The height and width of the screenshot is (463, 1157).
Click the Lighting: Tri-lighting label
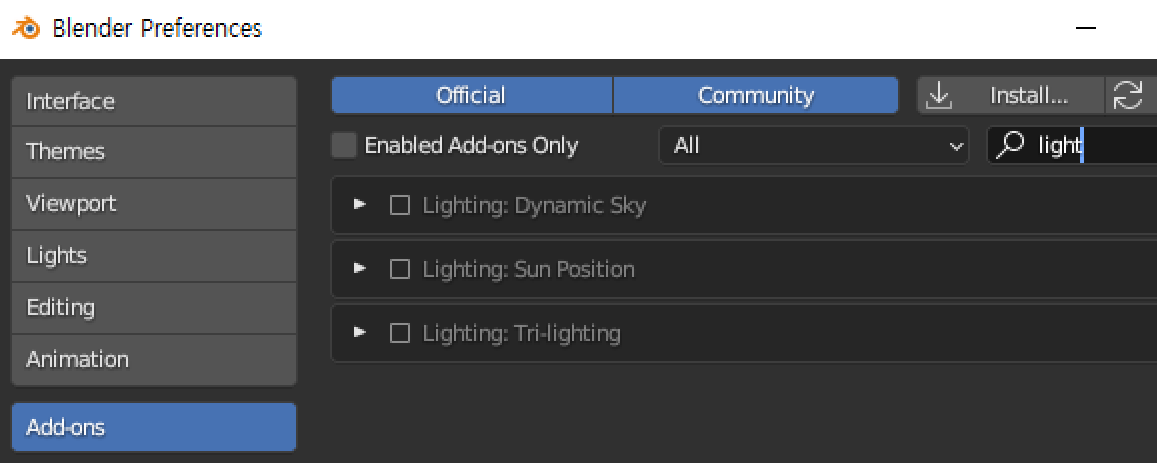[x=522, y=334]
